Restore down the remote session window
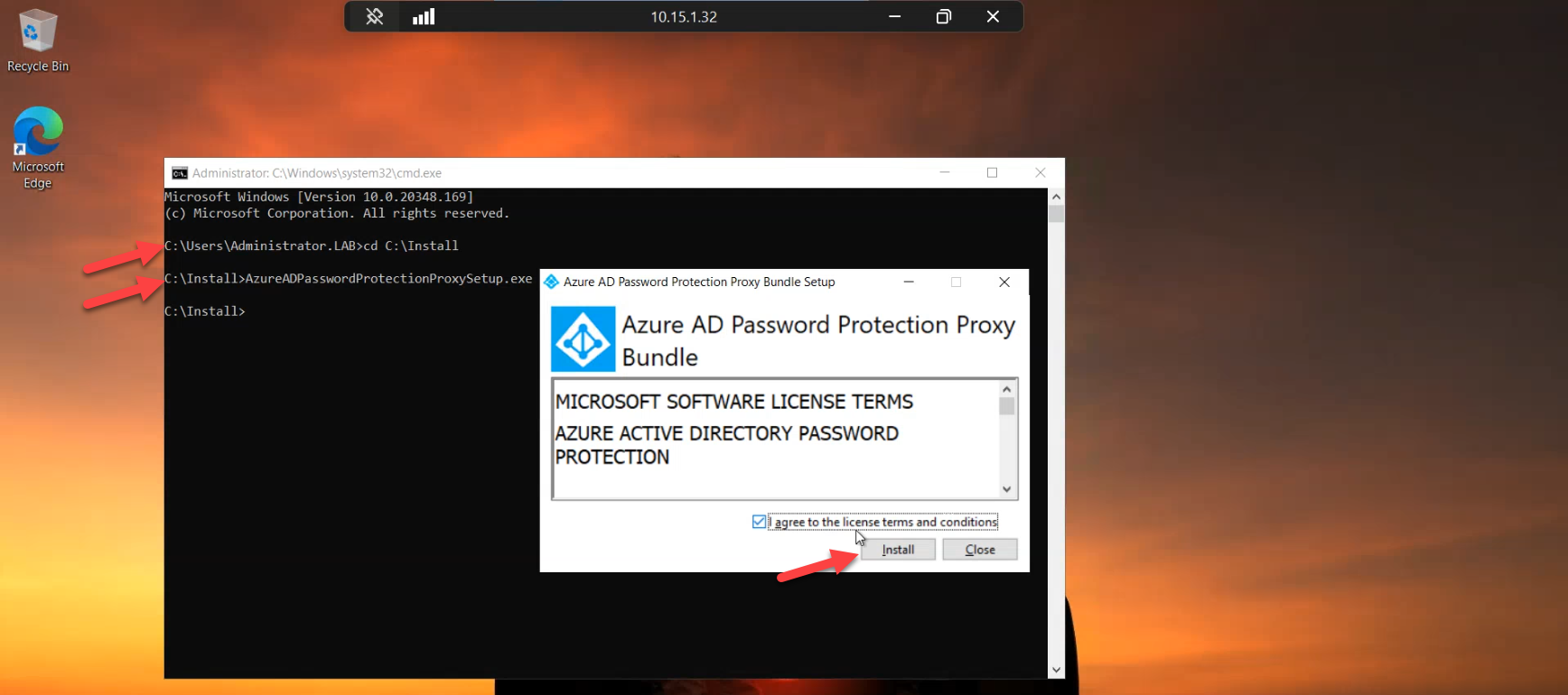The width and height of the screenshot is (1568, 695). (x=944, y=16)
